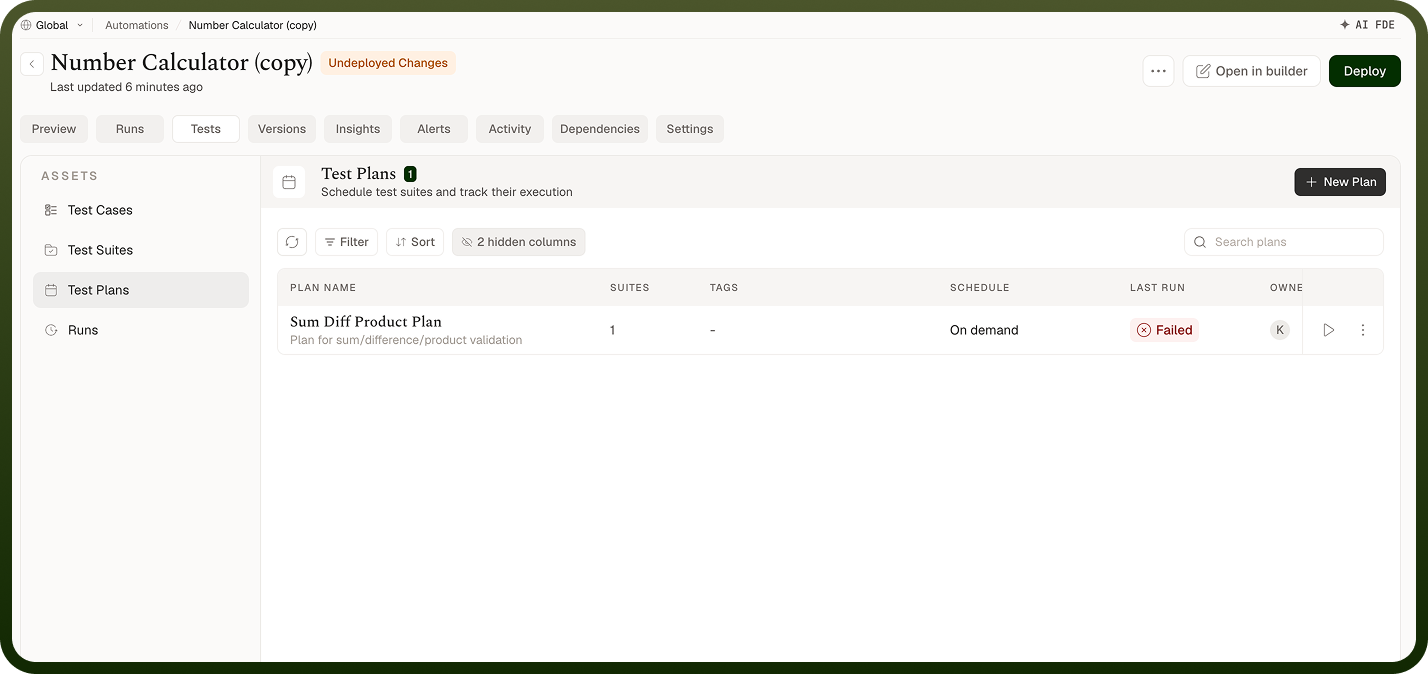The height and width of the screenshot is (674, 1428).
Task: Click the Failed last run status badge
Action: pos(1164,330)
